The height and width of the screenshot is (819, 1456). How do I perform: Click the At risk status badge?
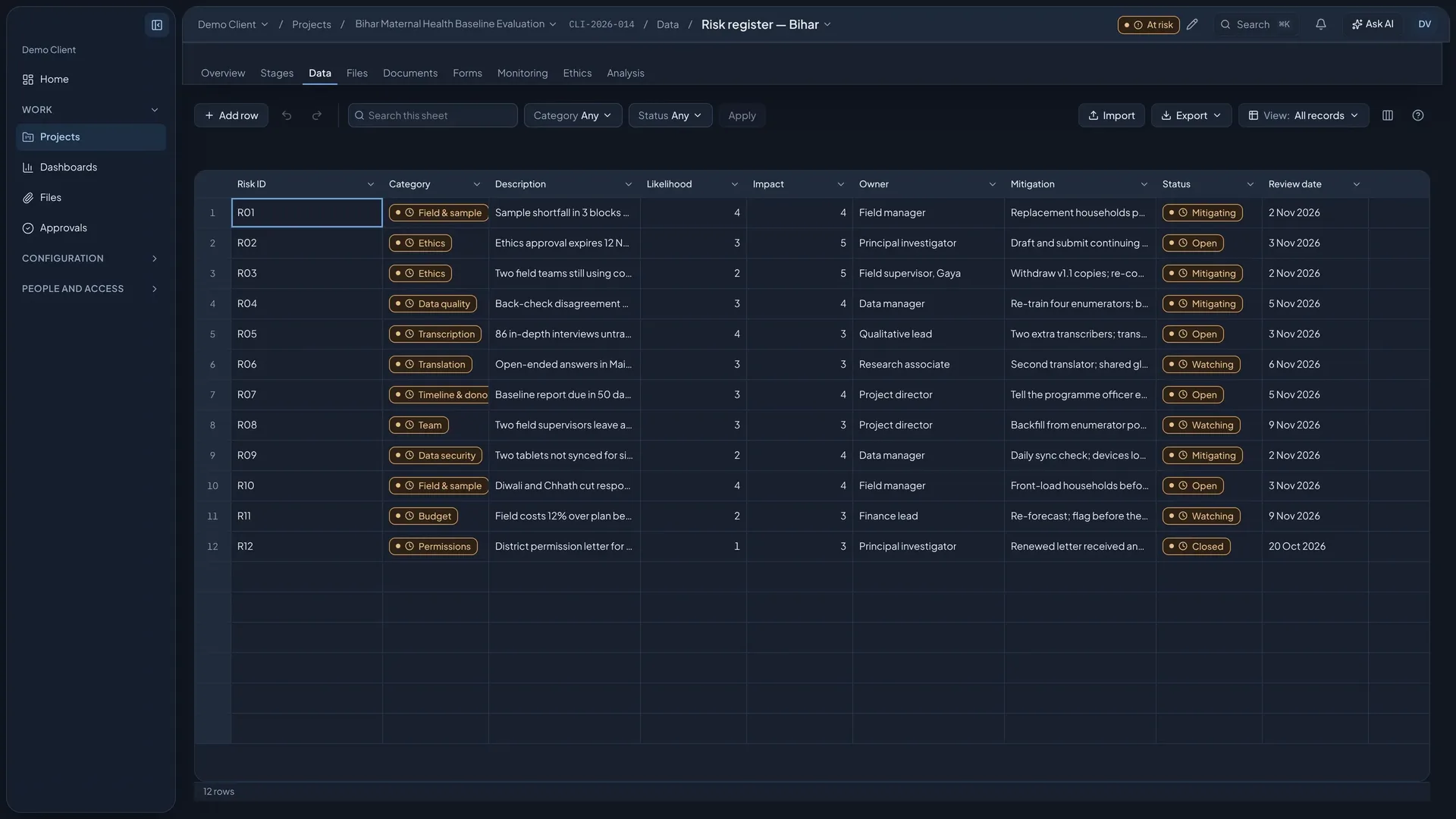[x=1148, y=25]
